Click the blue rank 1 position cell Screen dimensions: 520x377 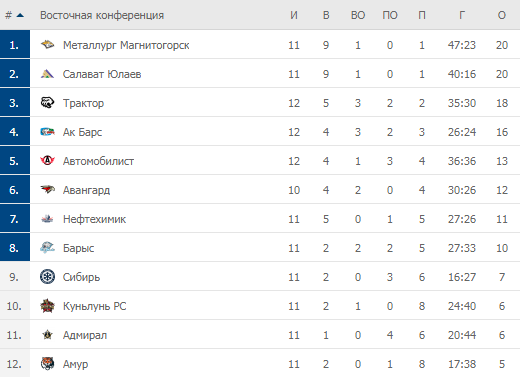[15, 44]
